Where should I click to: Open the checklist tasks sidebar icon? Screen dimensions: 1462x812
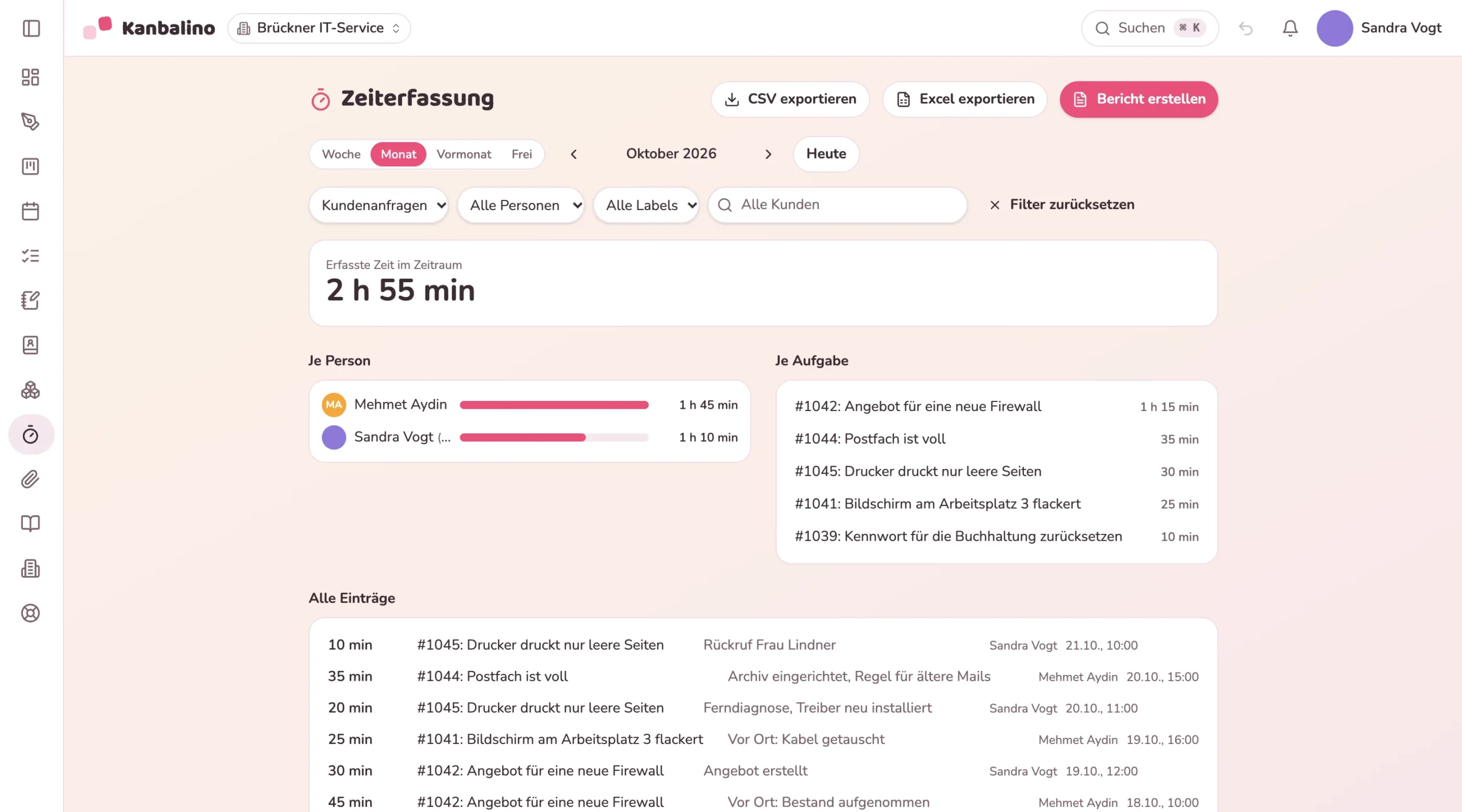pos(31,256)
